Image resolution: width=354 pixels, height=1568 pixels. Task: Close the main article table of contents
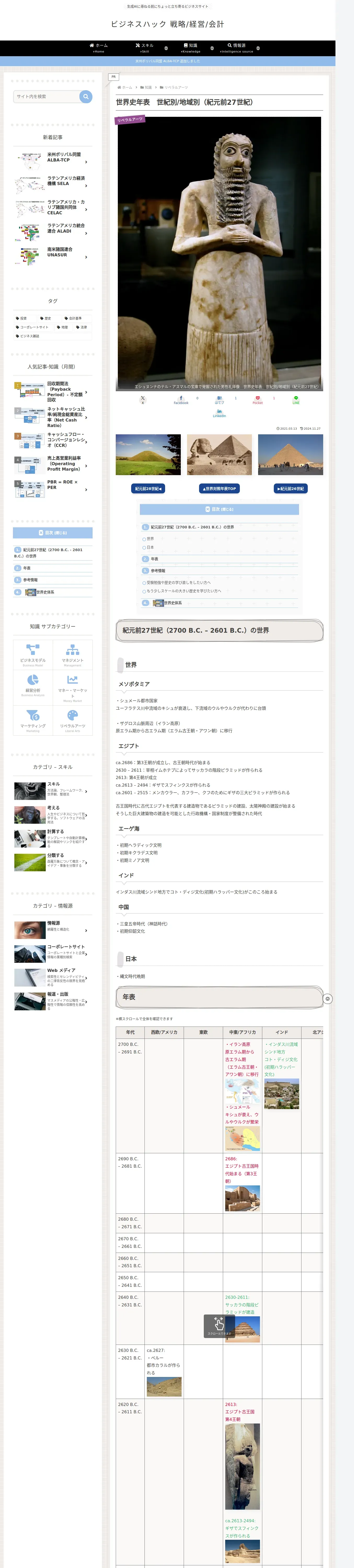(x=219, y=510)
